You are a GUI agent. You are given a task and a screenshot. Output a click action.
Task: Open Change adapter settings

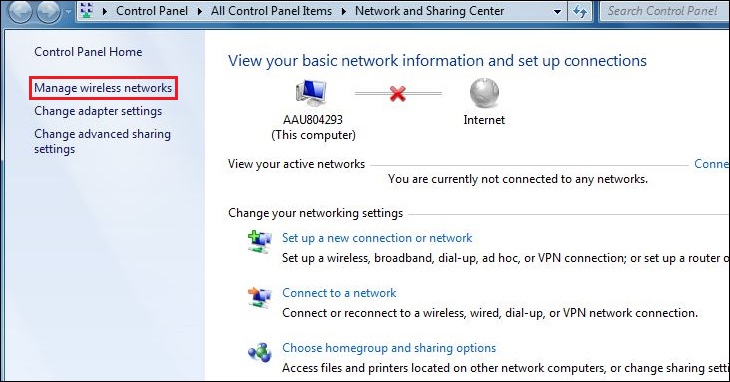click(98, 111)
